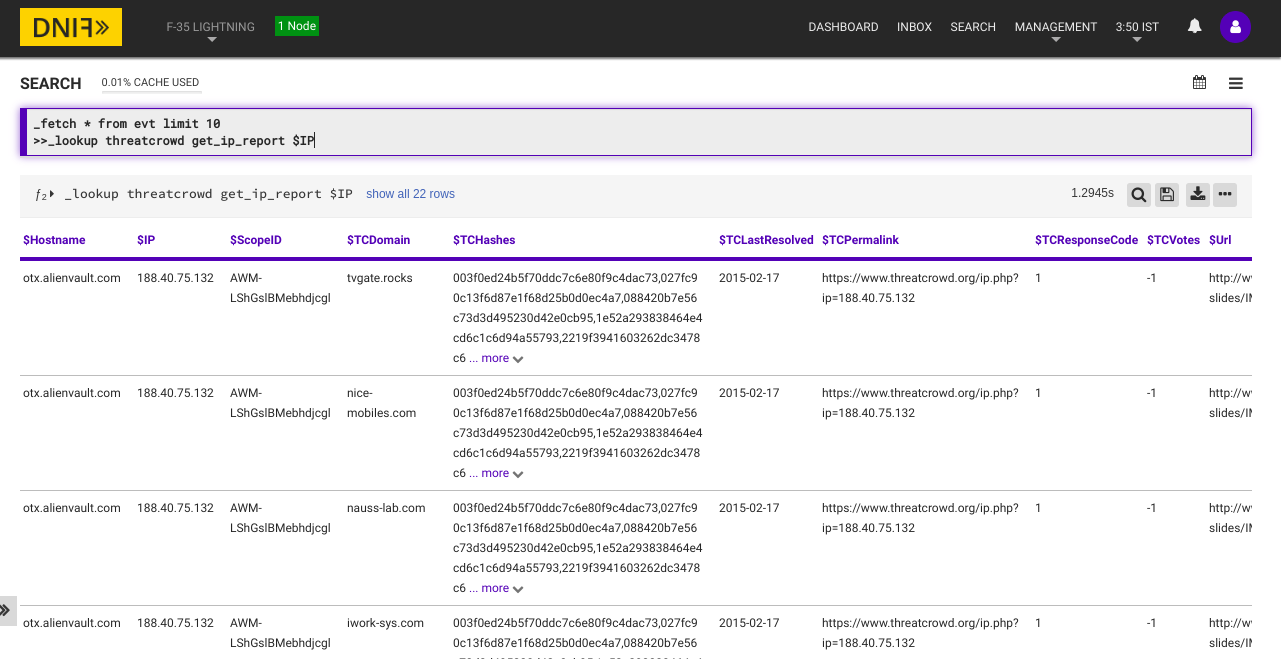Click the 1 Node status badge
The width and height of the screenshot is (1281, 659).
[297, 26]
